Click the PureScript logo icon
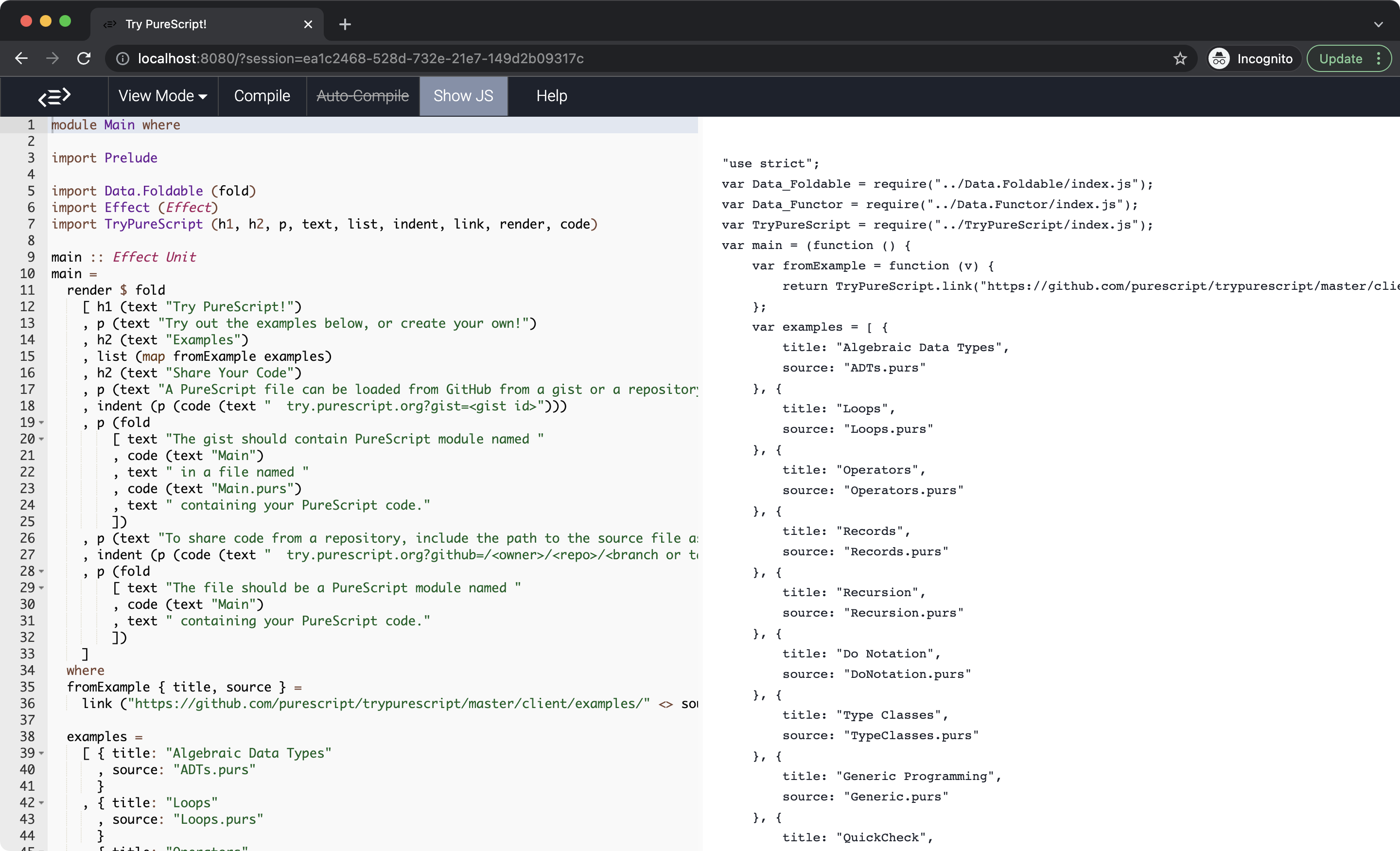The width and height of the screenshot is (1400, 851). click(54, 96)
